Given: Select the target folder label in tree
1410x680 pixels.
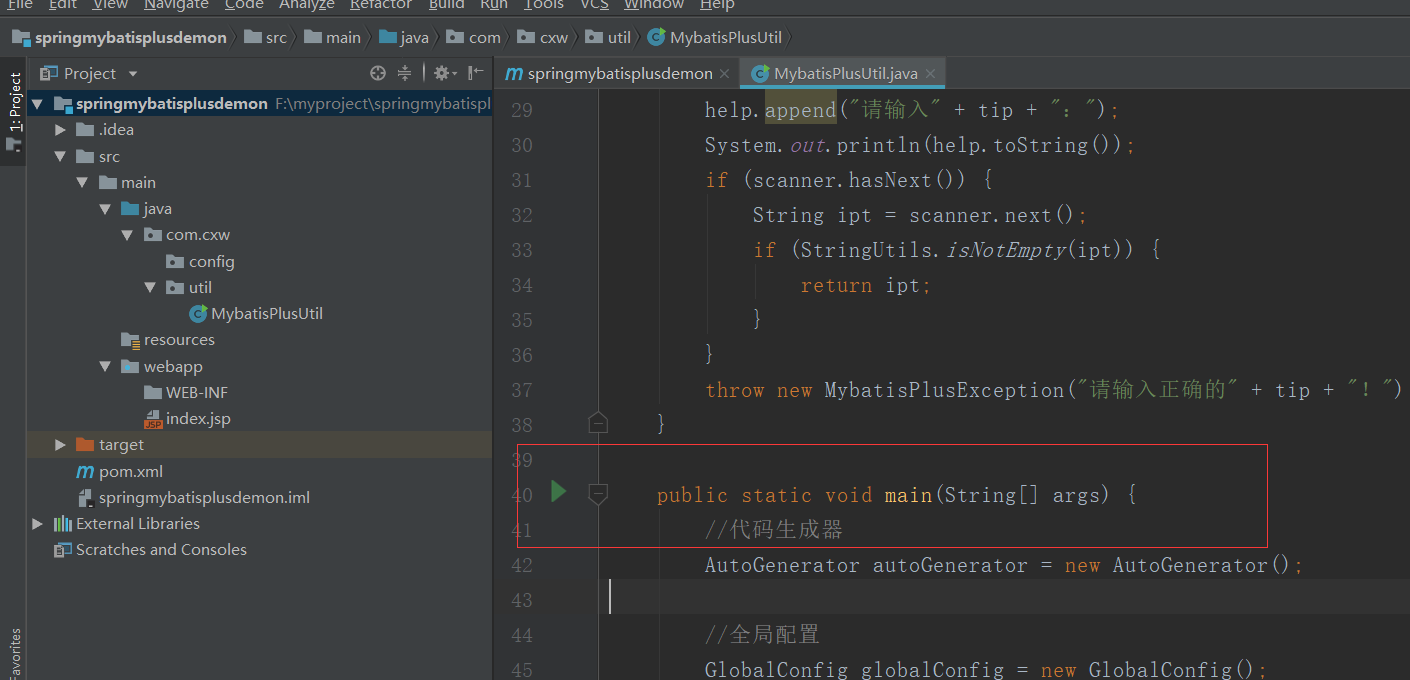Looking at the screenshot, I should (x=121, y=445).
